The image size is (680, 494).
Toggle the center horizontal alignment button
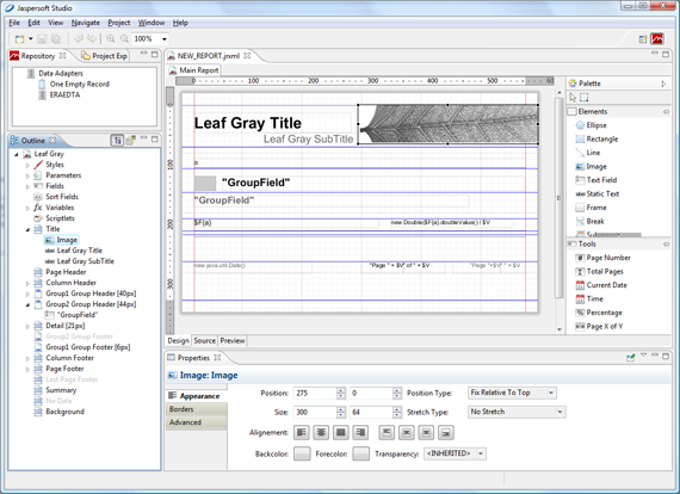[320, 432]
